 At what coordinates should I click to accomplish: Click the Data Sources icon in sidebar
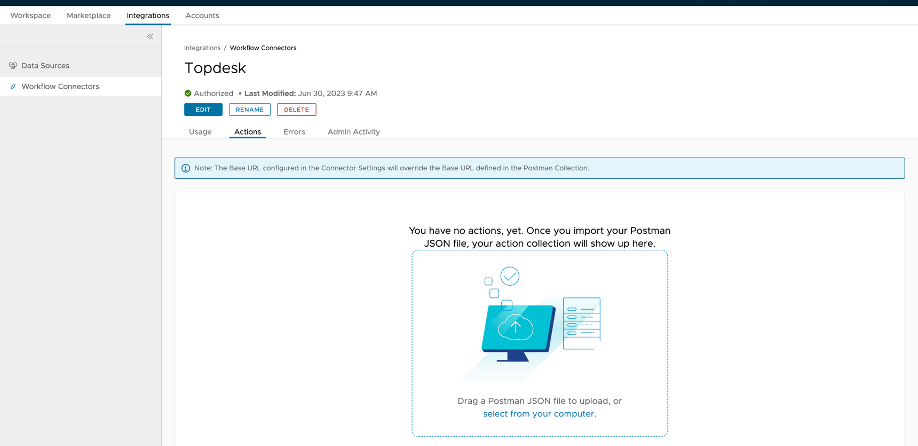(x=13, y=66)
